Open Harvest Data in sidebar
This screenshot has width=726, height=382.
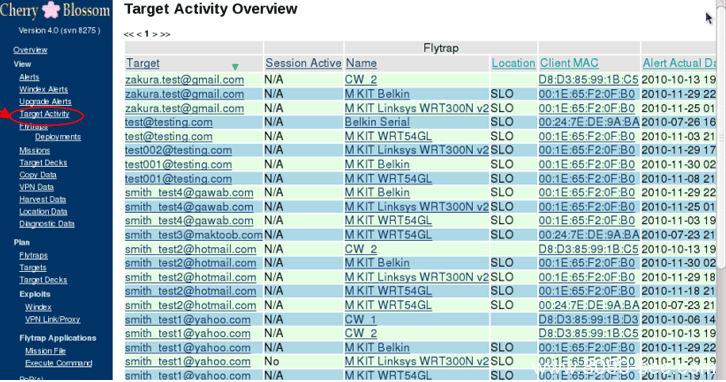(x=43, y=200)
